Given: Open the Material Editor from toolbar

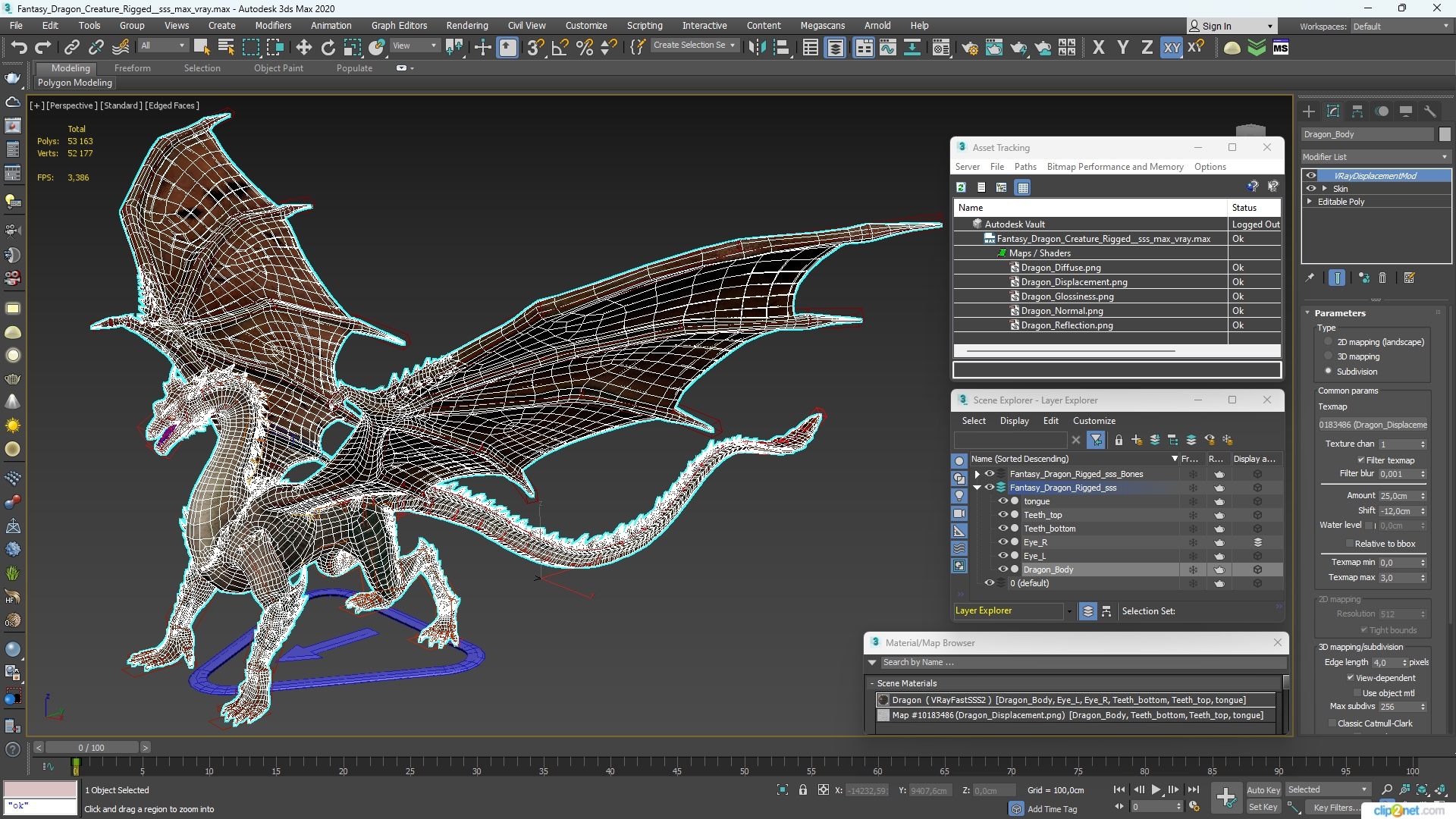Looking at the screenshot, I should pyautogui.click(x=940, y=47).
